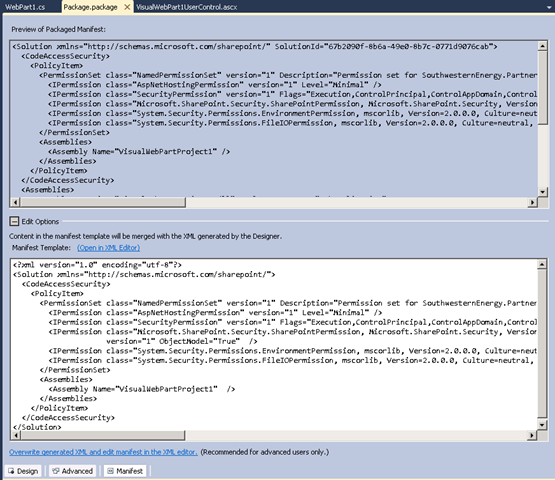Click SolutionId line in the preview pane
The image size is (555, 480).
coord(255,46)
